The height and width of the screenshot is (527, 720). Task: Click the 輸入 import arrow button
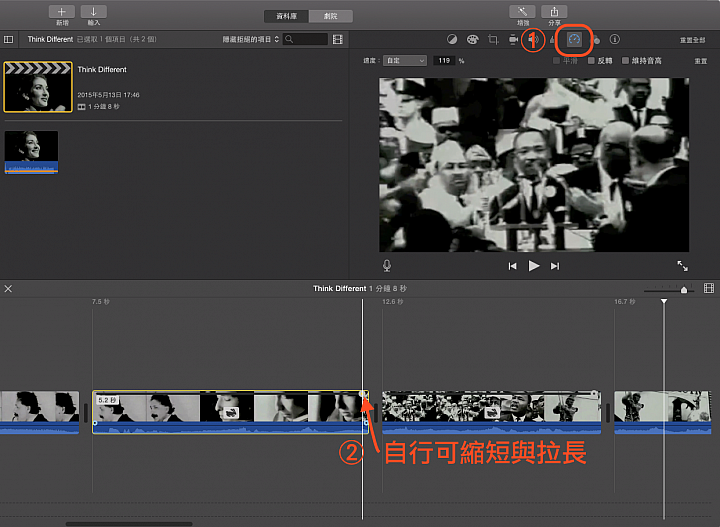94,12
